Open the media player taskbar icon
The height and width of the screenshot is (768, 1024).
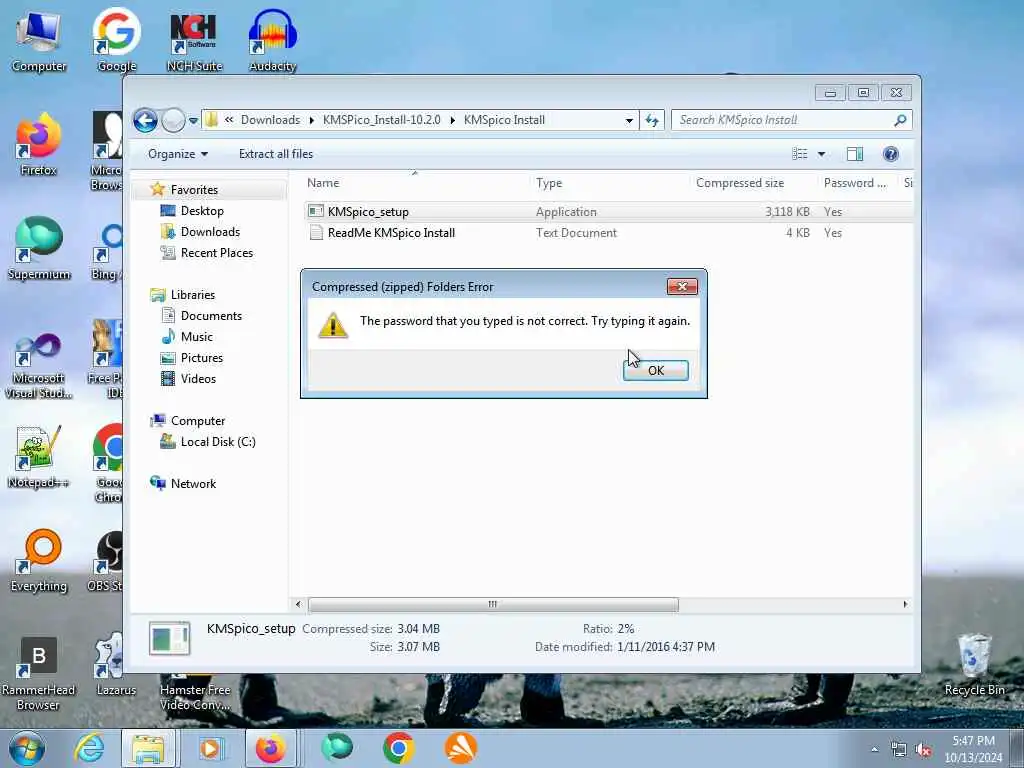click(x=210, y=748)
